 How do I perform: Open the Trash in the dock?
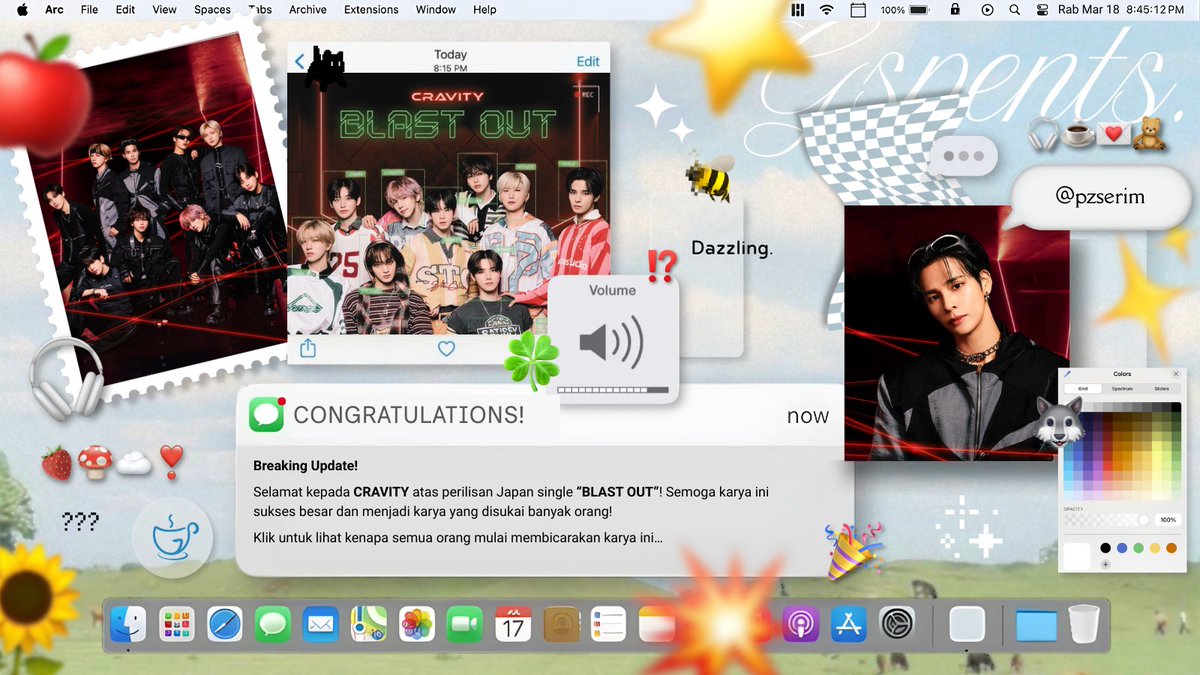[1084, 625]
